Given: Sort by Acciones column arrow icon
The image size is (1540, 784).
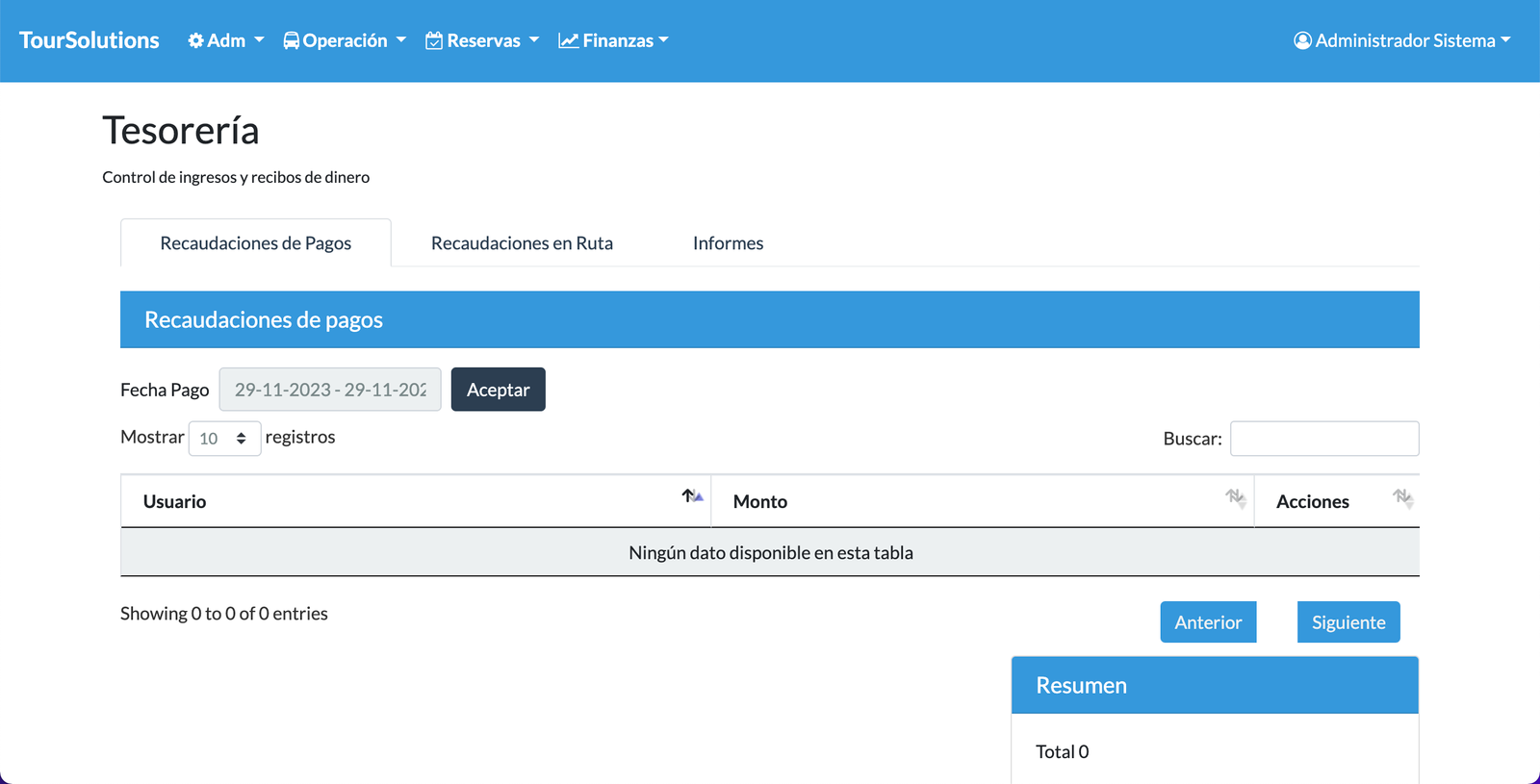Looking at the screenshot, I should [1402, 497].
